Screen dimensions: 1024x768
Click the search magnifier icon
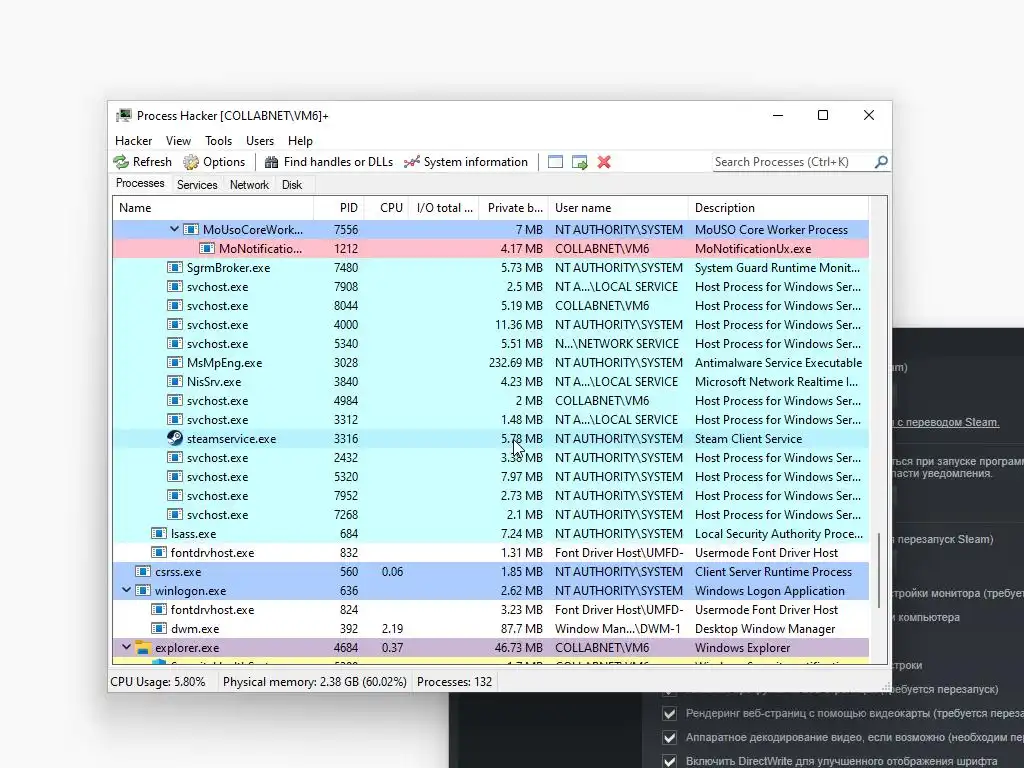[881, 162]
